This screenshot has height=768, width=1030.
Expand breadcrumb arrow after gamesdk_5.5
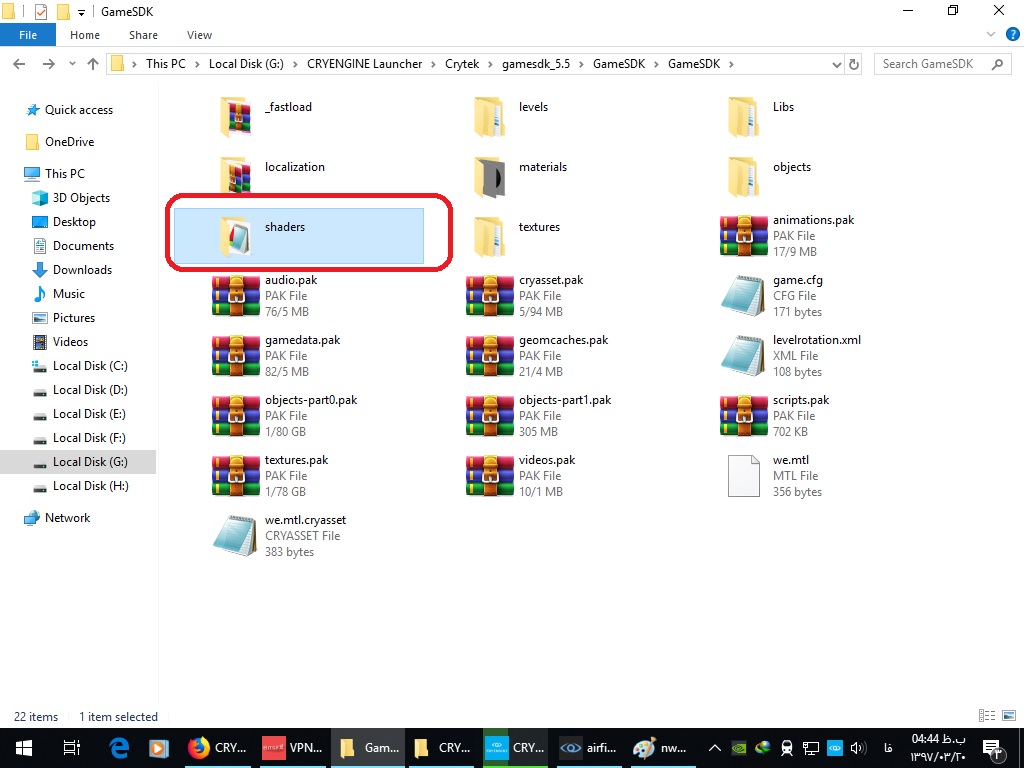pos(581,64)
